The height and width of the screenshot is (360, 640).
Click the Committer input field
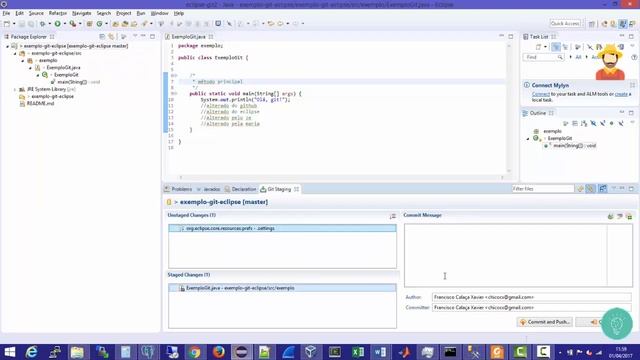point(531,308)
